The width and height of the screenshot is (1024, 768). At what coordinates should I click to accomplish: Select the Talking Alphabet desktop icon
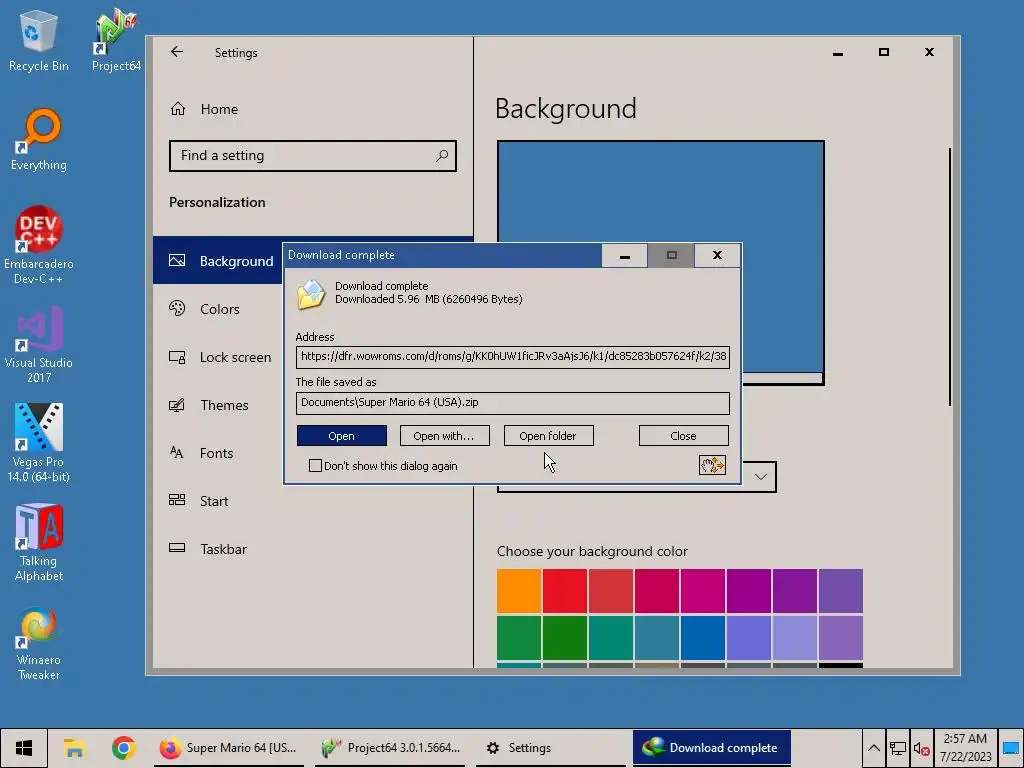[x=39, y=543]
